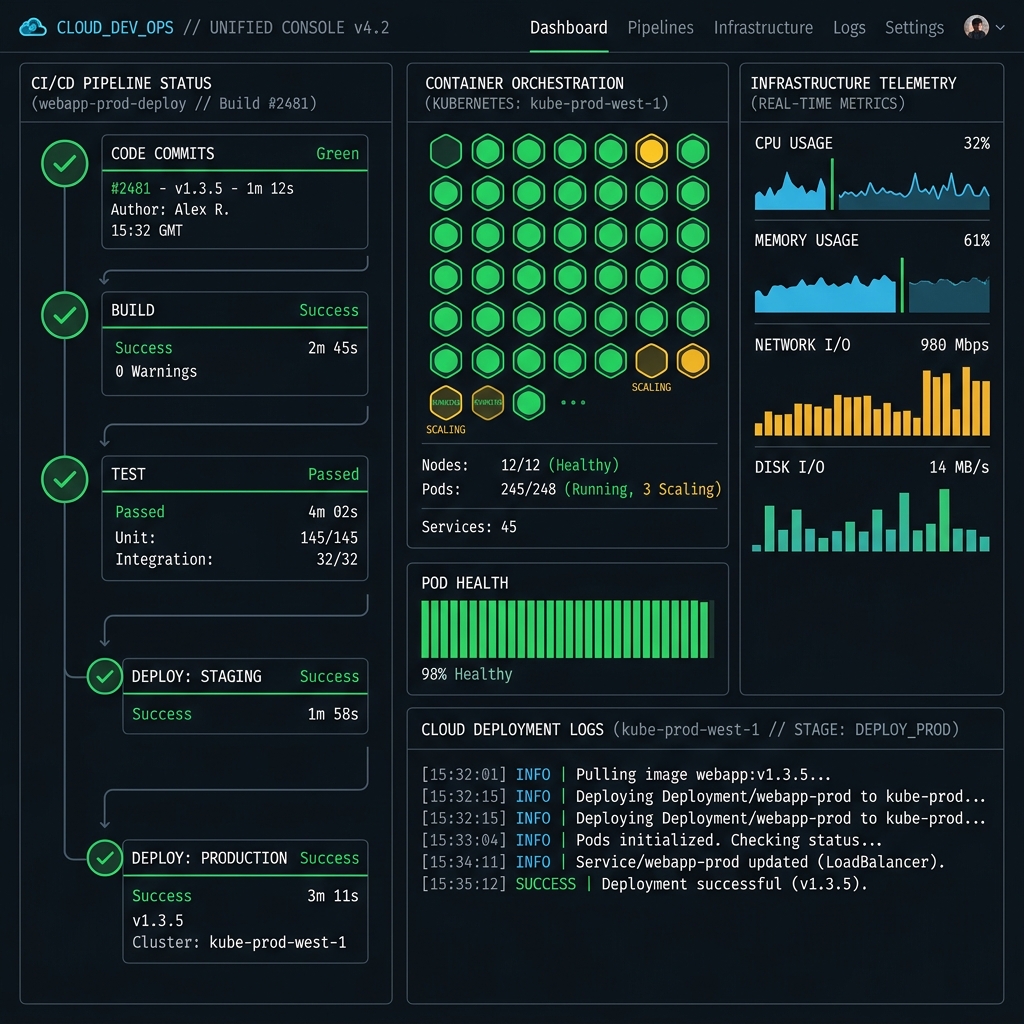Click the '32%' CPU usage value
The image size is (1024, 1024).
point(977,144)
